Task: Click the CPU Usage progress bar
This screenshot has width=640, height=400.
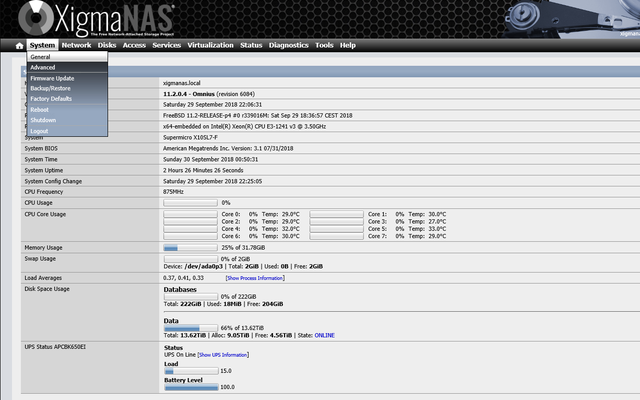Action: tap(190, 203)
